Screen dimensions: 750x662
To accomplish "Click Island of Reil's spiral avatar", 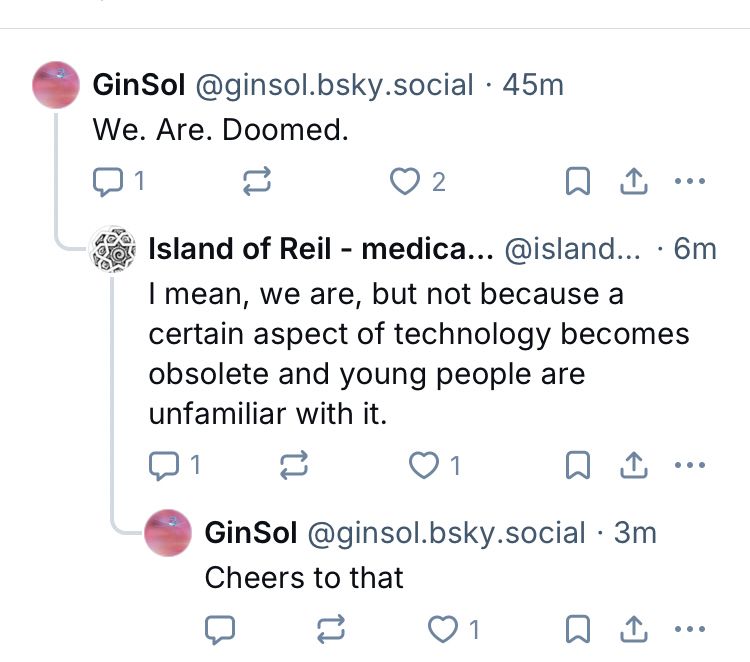I will coord(113,249).
